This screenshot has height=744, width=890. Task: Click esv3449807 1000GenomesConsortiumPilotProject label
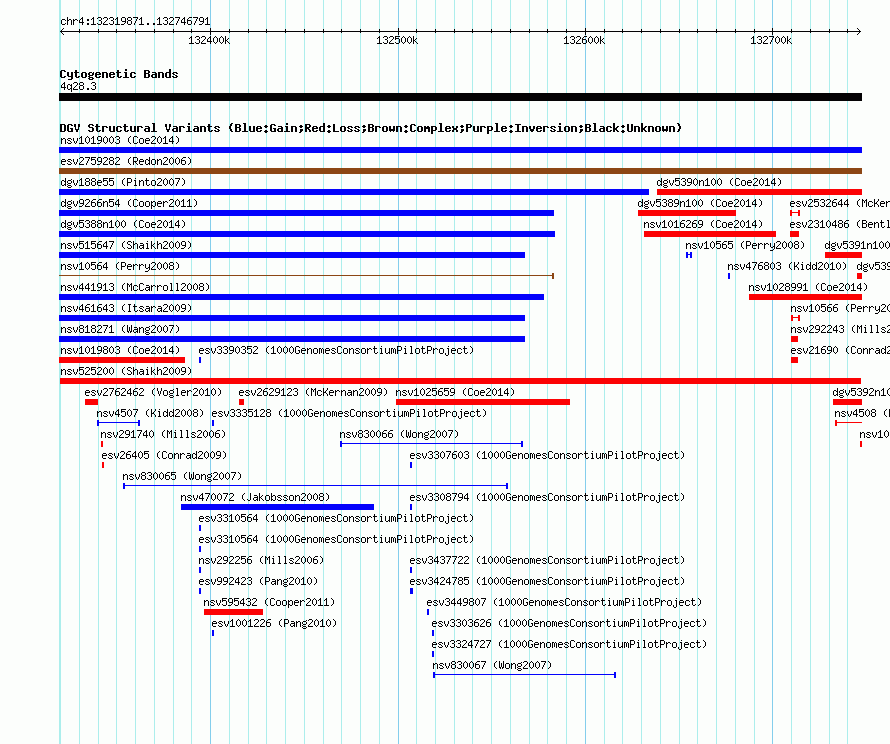click(x=564, y=602)
